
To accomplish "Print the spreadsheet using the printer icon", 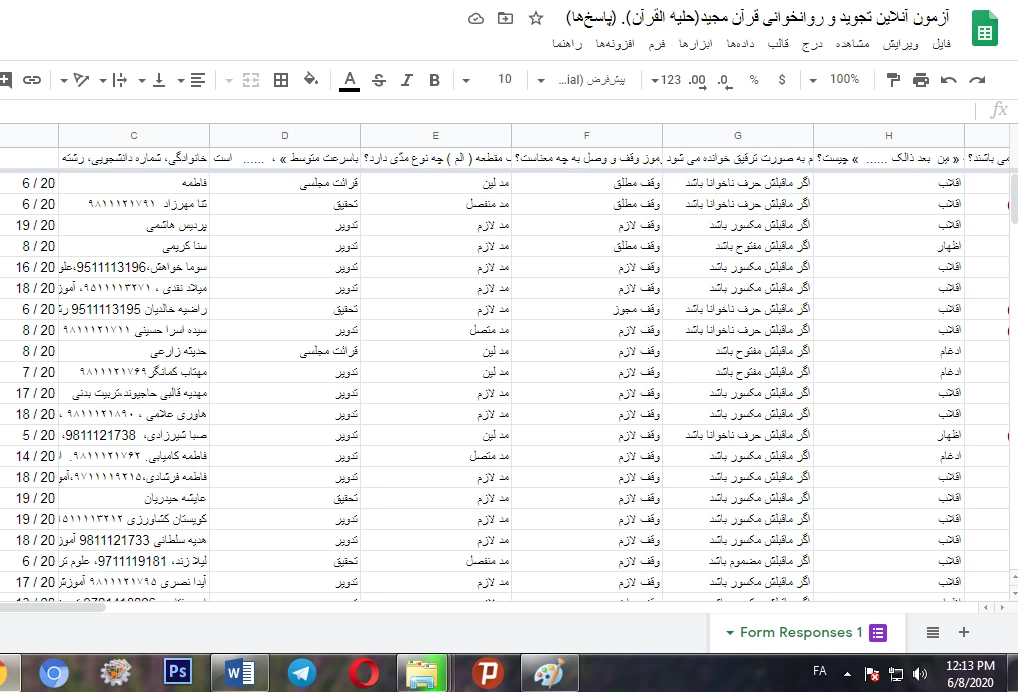I will click(921, 80).
